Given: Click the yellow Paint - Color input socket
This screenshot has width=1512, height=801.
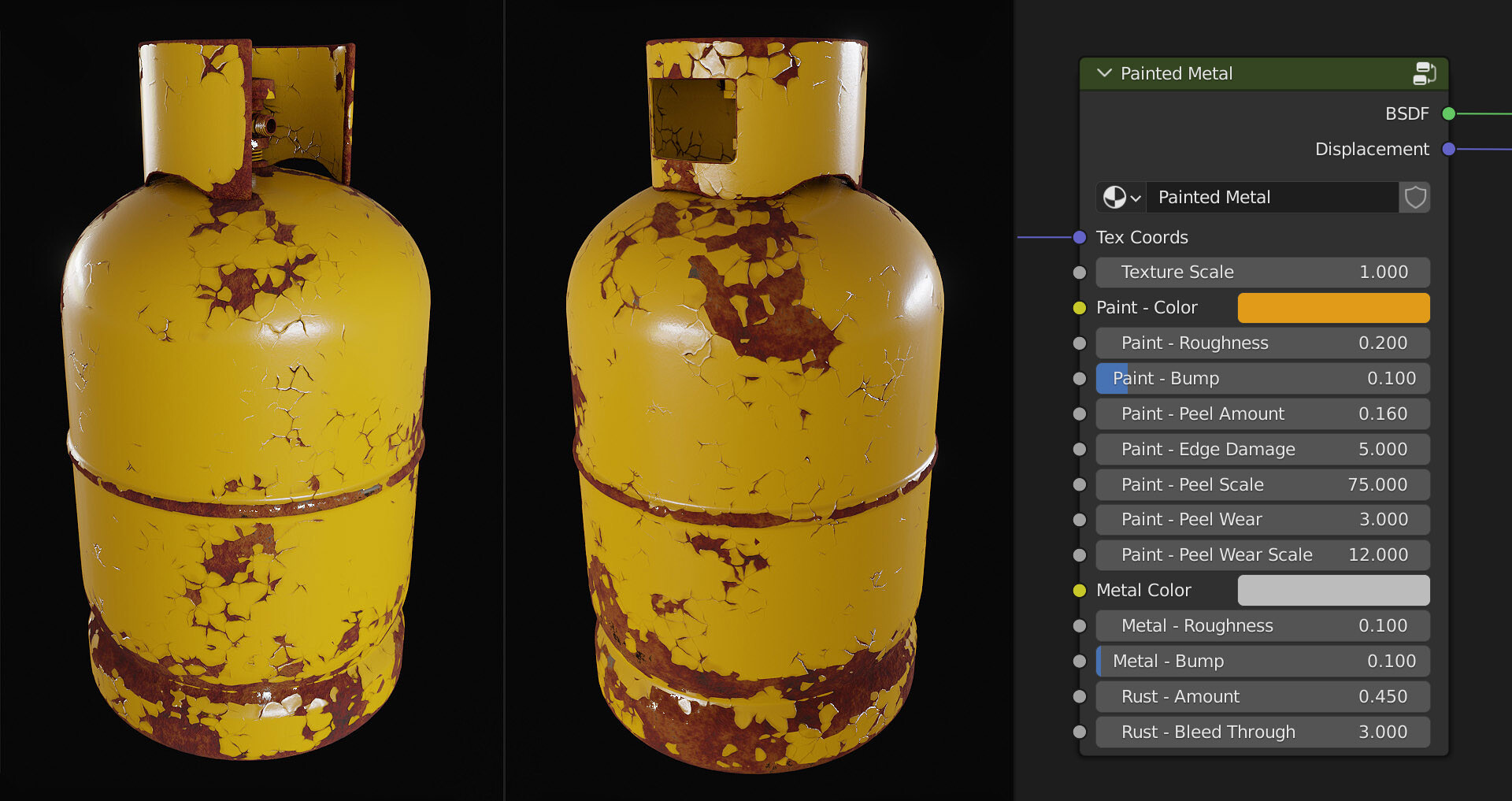Looking at the screenshot, I should pos(1079,307).
